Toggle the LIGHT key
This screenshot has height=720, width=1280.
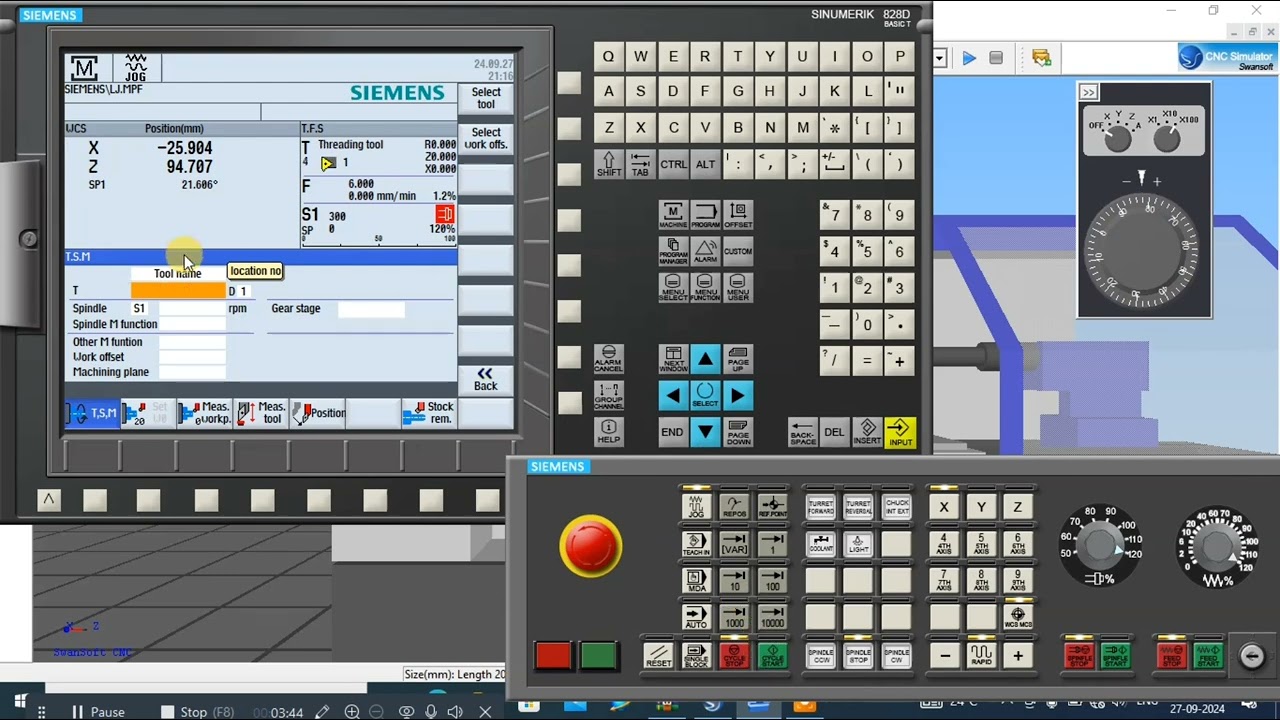[858, 544]
